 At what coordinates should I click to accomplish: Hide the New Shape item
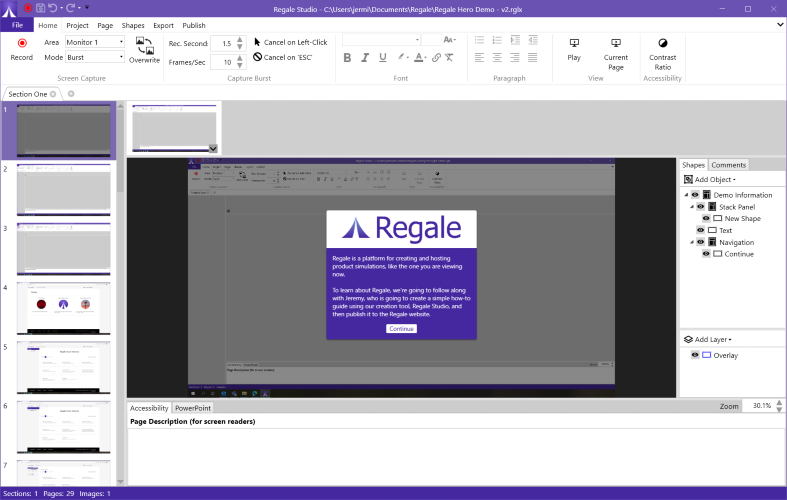point(706,218)
